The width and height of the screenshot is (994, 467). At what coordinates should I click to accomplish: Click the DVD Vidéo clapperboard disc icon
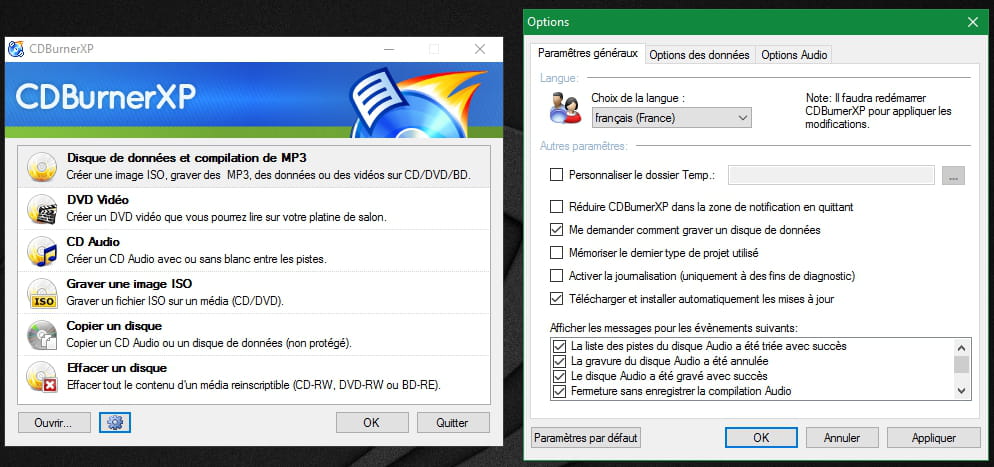point(42,209)
